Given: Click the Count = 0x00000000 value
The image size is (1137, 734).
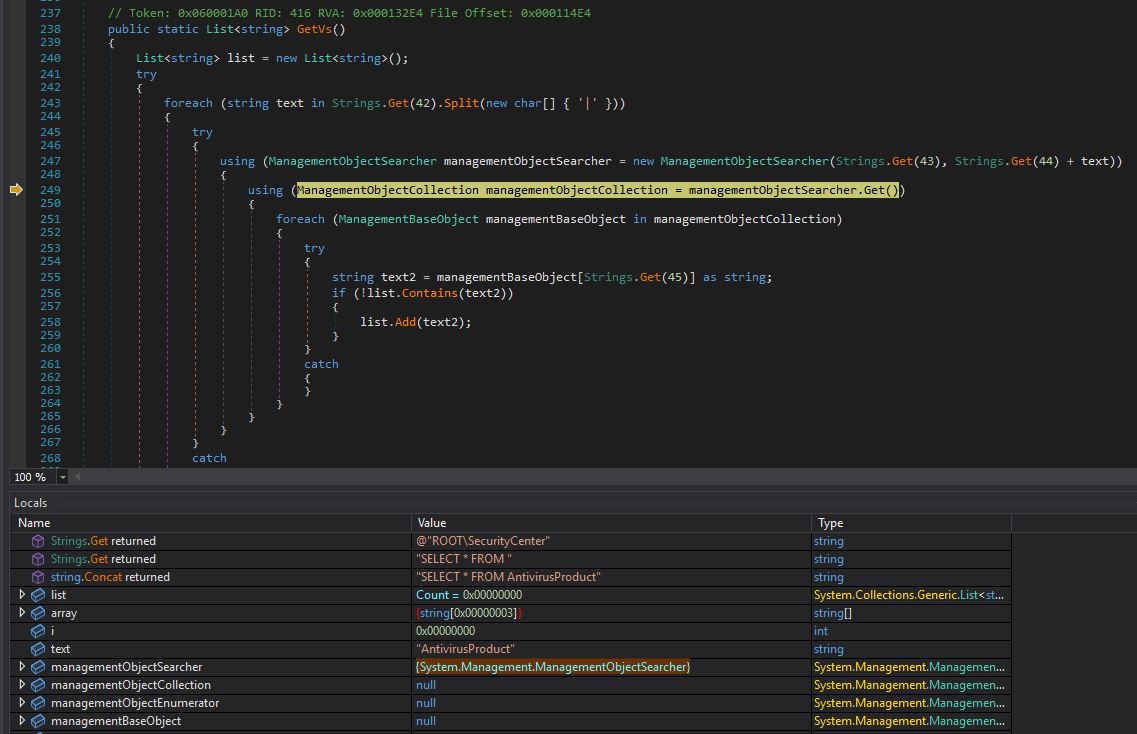Looking at the screenshot, I should [x=469, y=595].
